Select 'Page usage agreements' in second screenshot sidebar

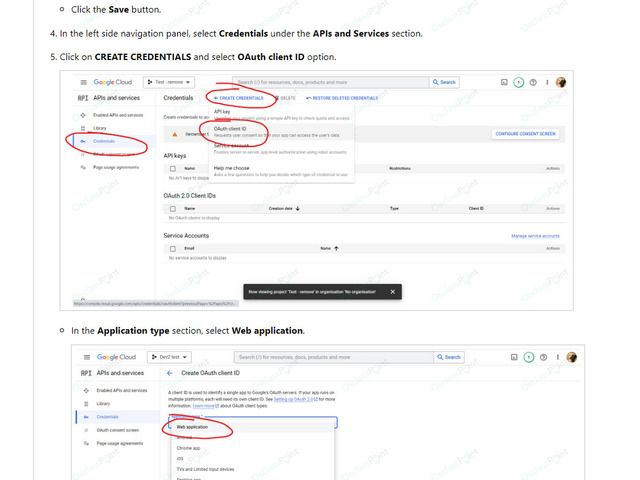(x=120, y=443)
